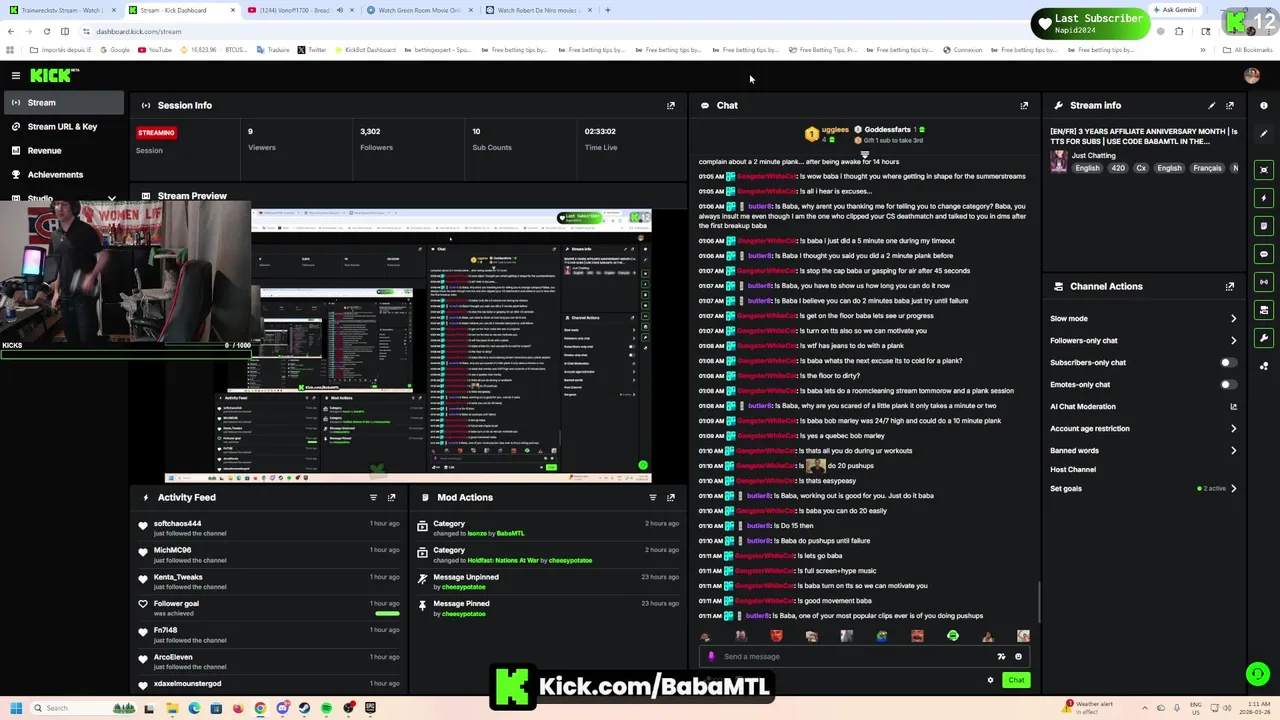Pop out the Chat panel
This screenshot has height=720, width=1280.
(x=1024, y=105)
